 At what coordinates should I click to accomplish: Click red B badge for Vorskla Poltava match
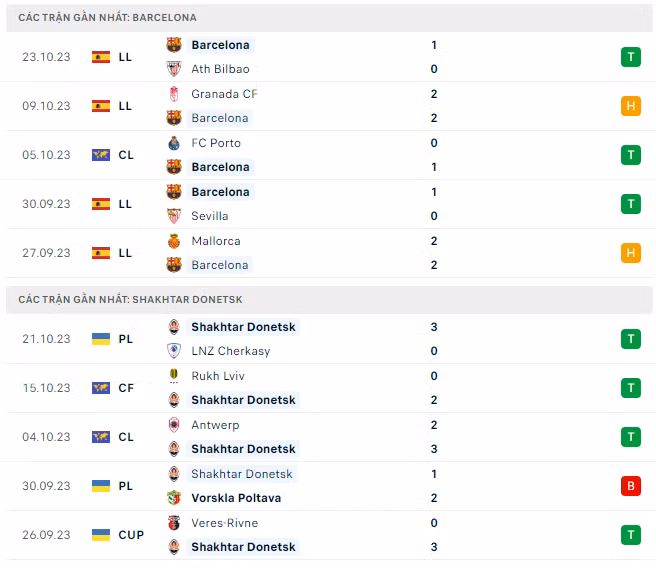point(631,486)
